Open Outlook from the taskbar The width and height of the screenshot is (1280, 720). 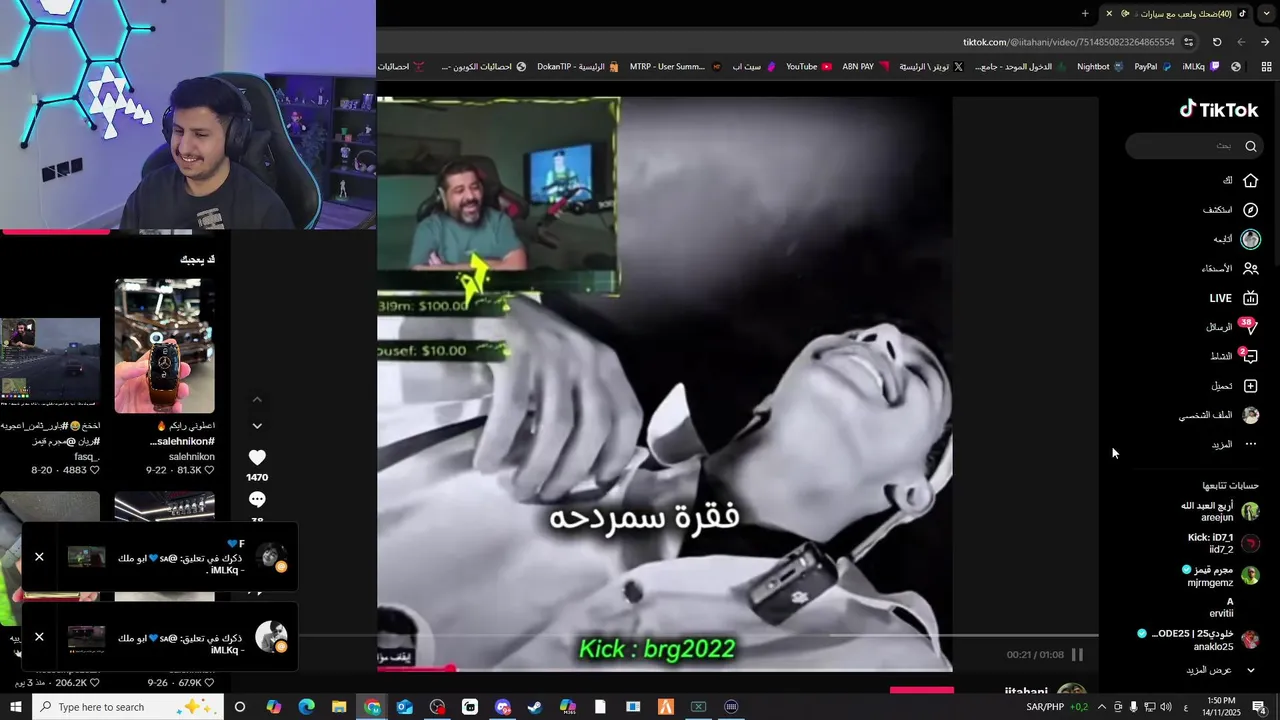404,707
